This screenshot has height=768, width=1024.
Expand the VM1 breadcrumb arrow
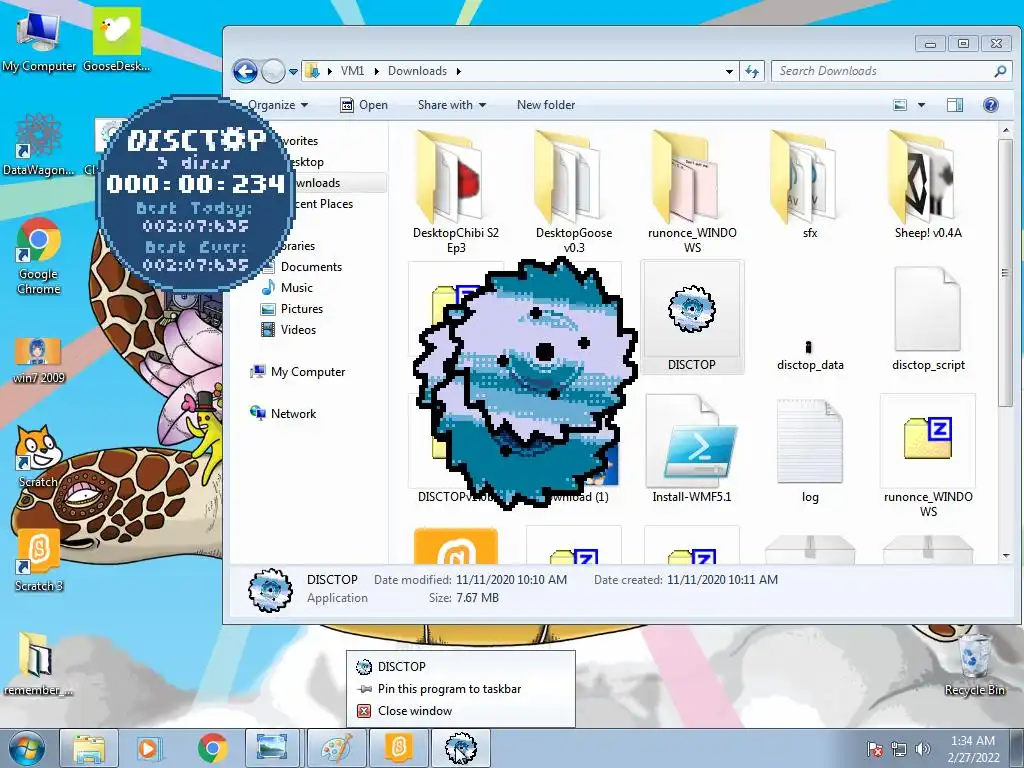[376, 71]
